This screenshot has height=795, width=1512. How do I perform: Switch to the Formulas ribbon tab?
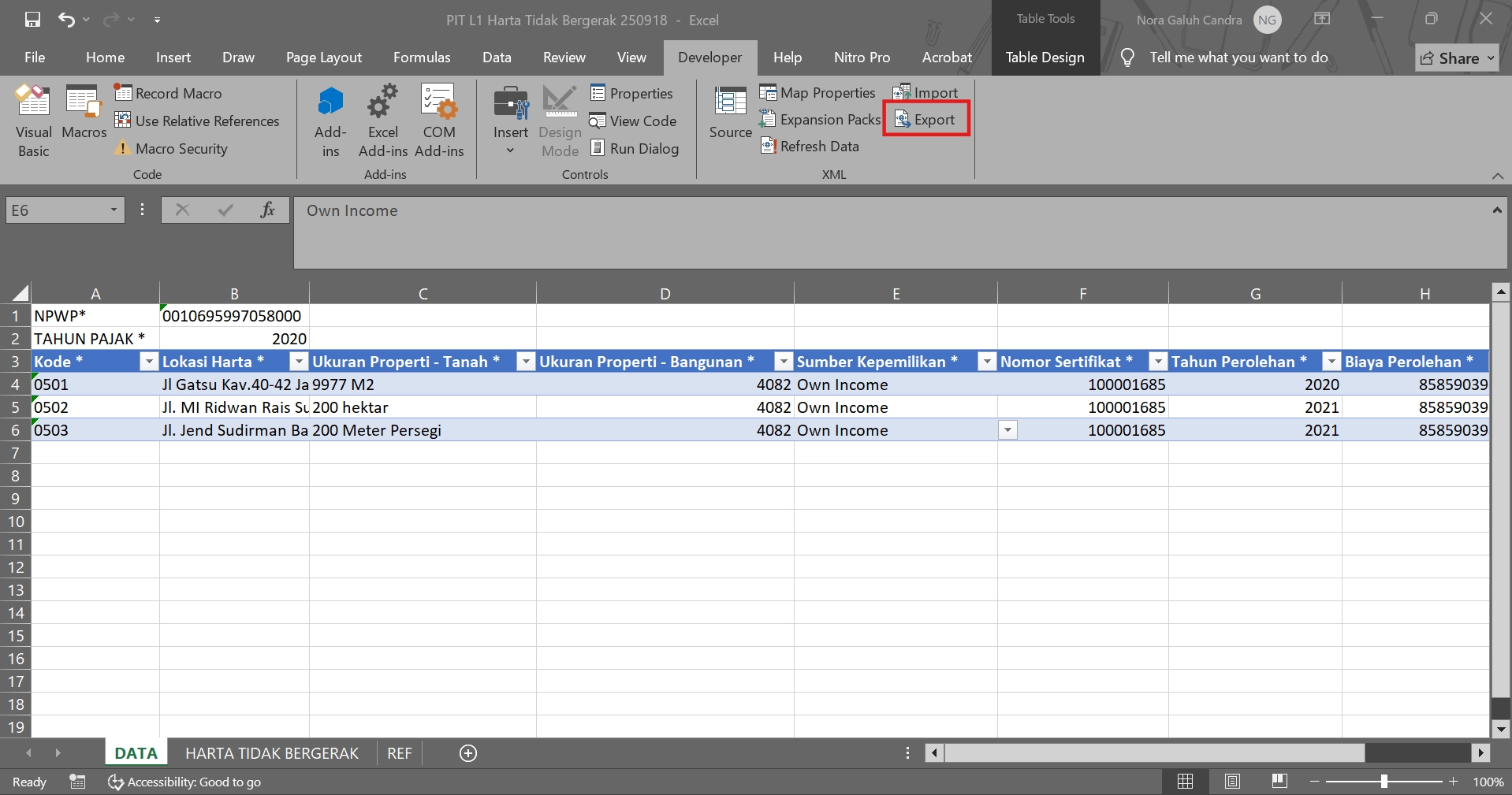tap(422, 58)
